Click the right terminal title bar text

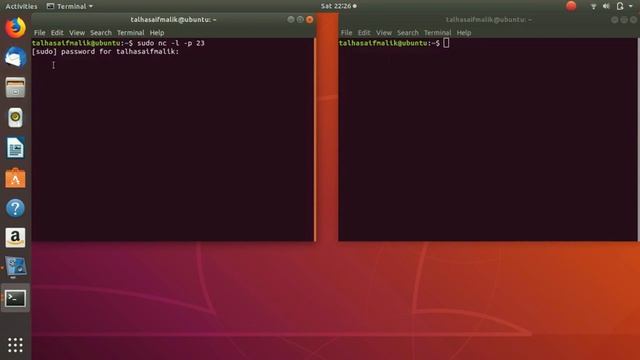click(x=489, y=20)
